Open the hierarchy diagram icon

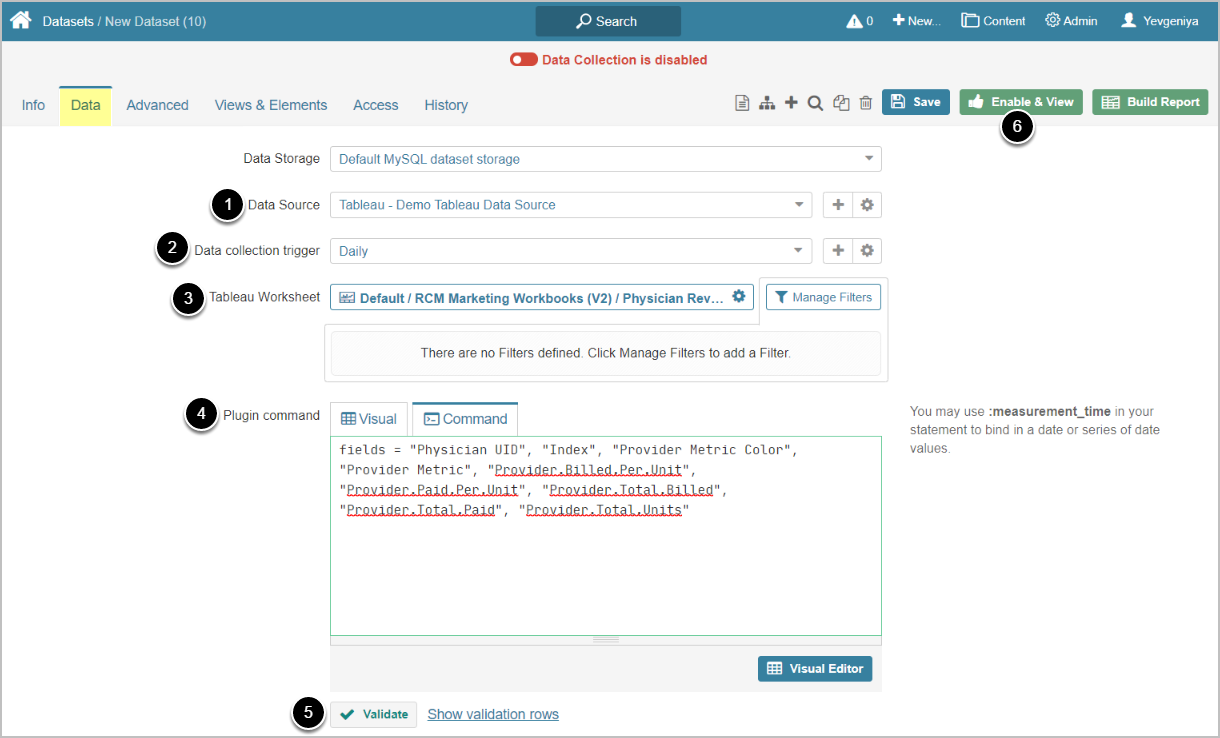point(767,102)
